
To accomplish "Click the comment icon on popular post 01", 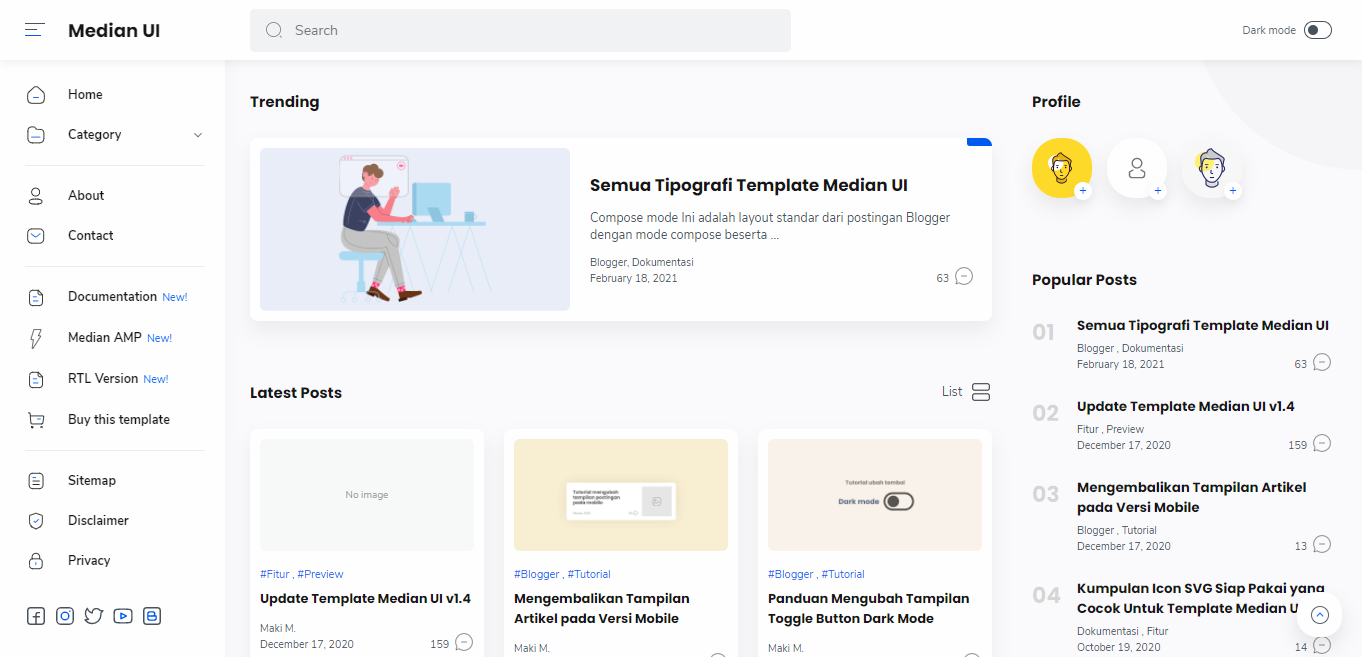I will click(x=1322, y=363).
